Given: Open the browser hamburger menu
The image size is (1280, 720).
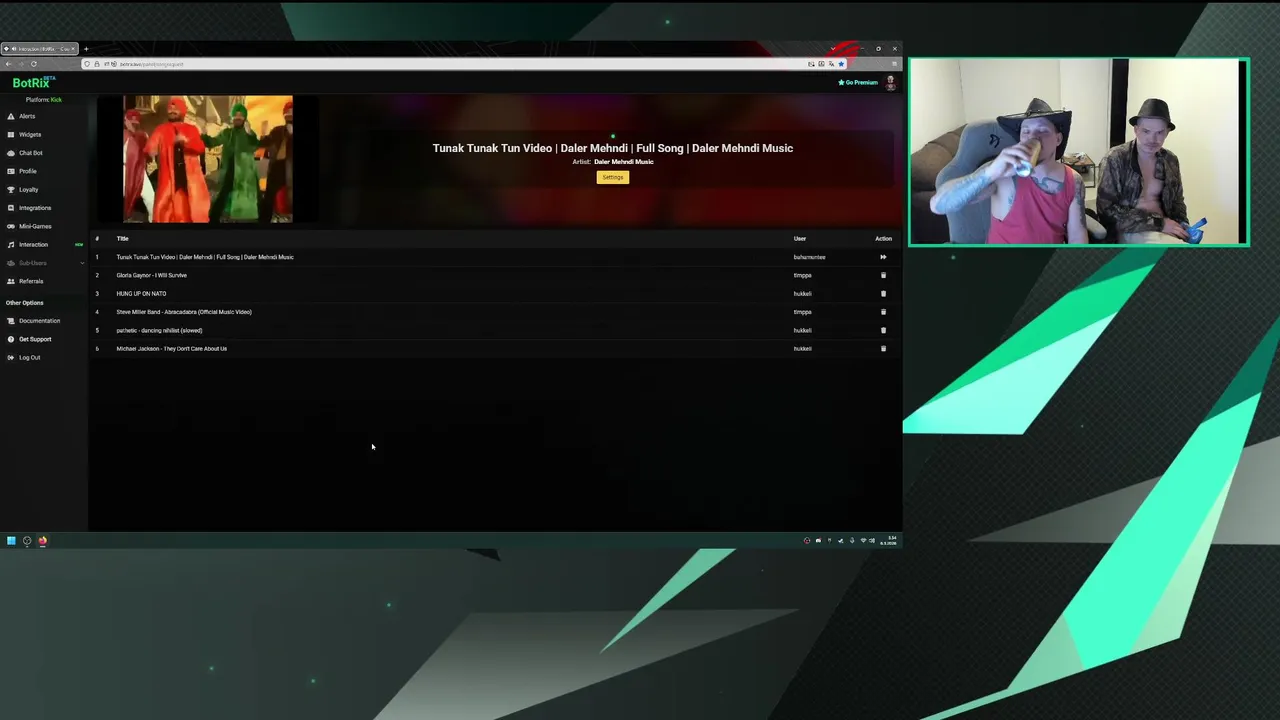Looking at the screenshot, I should (x=894, y=64).
